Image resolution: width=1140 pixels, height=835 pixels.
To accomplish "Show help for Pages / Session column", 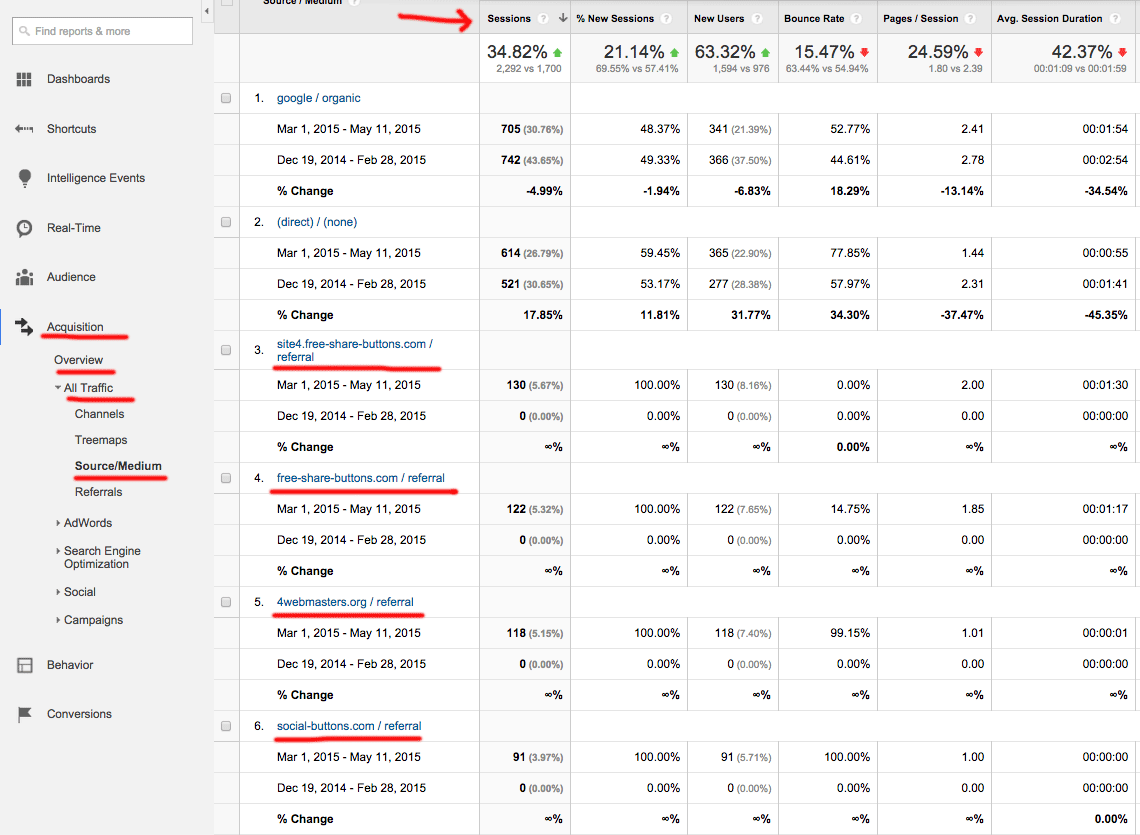I will pyautogui.click(x=971, y=19).
